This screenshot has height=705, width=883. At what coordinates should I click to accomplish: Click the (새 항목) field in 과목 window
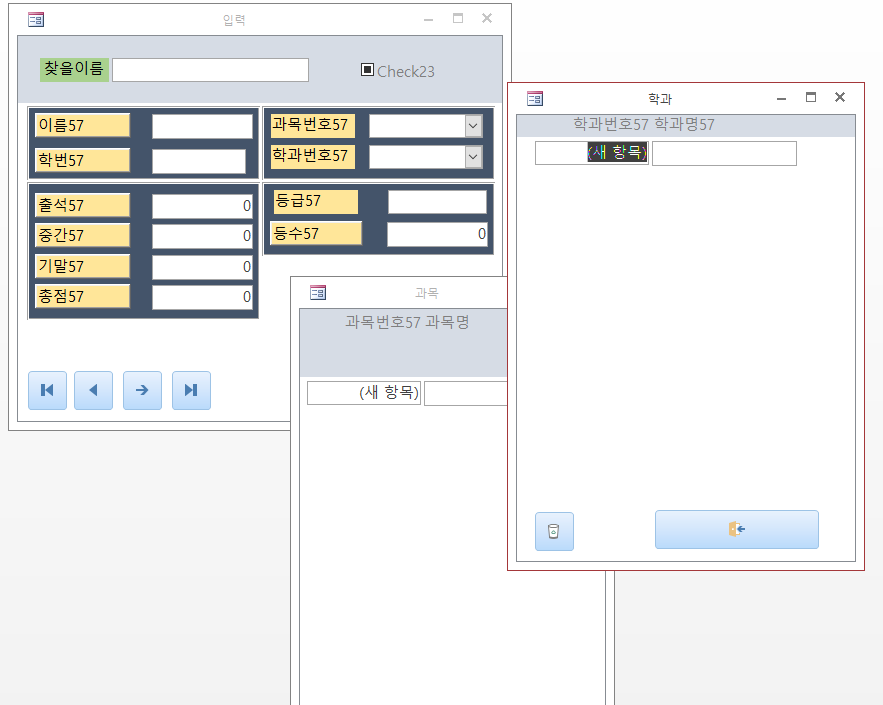pos(364,392)
